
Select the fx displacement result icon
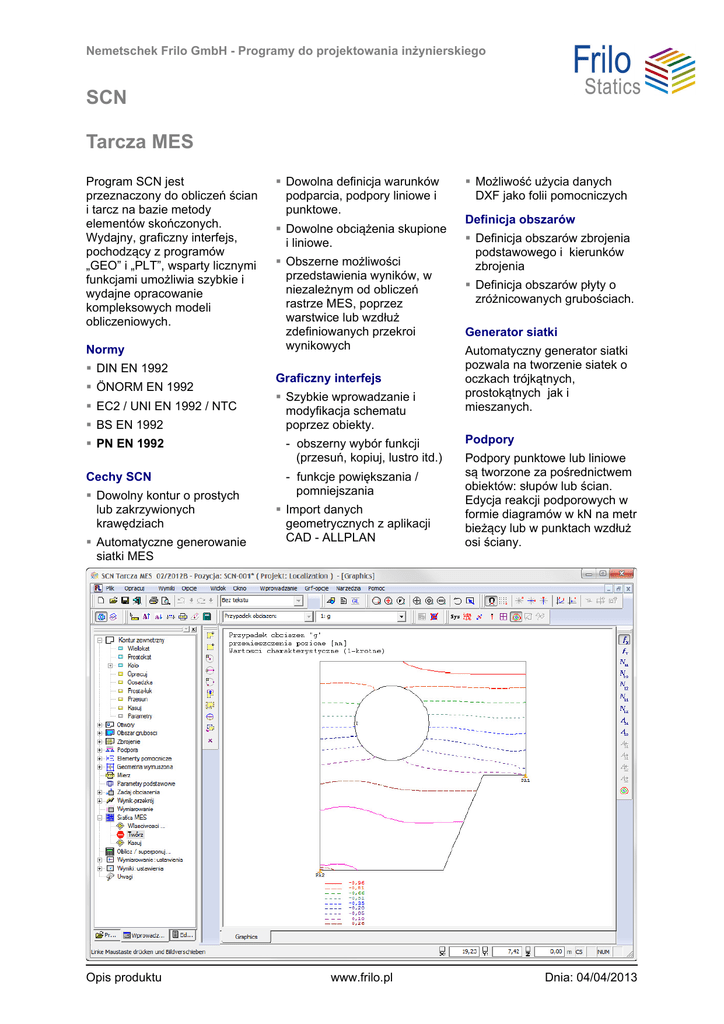click(x=624, y=639)
